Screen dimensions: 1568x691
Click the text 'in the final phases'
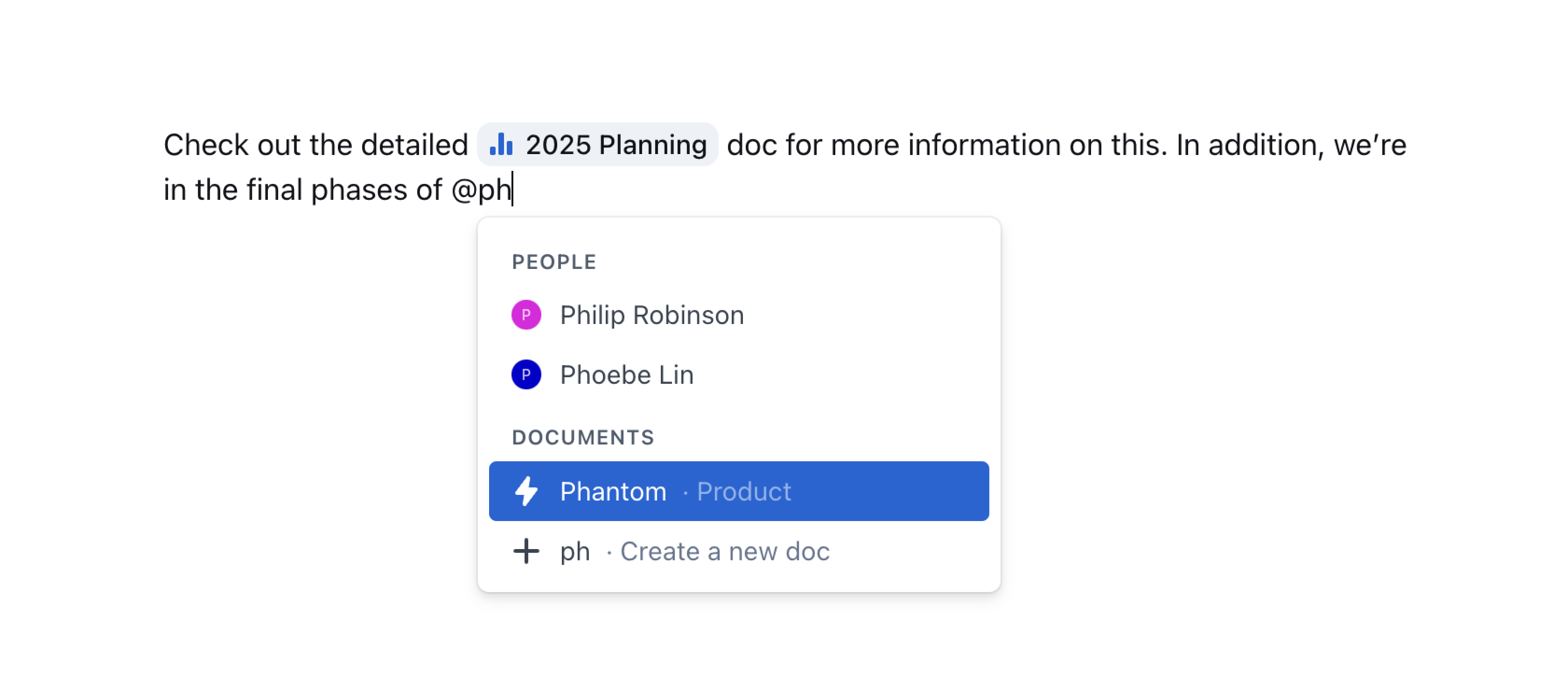click(286, 190)
